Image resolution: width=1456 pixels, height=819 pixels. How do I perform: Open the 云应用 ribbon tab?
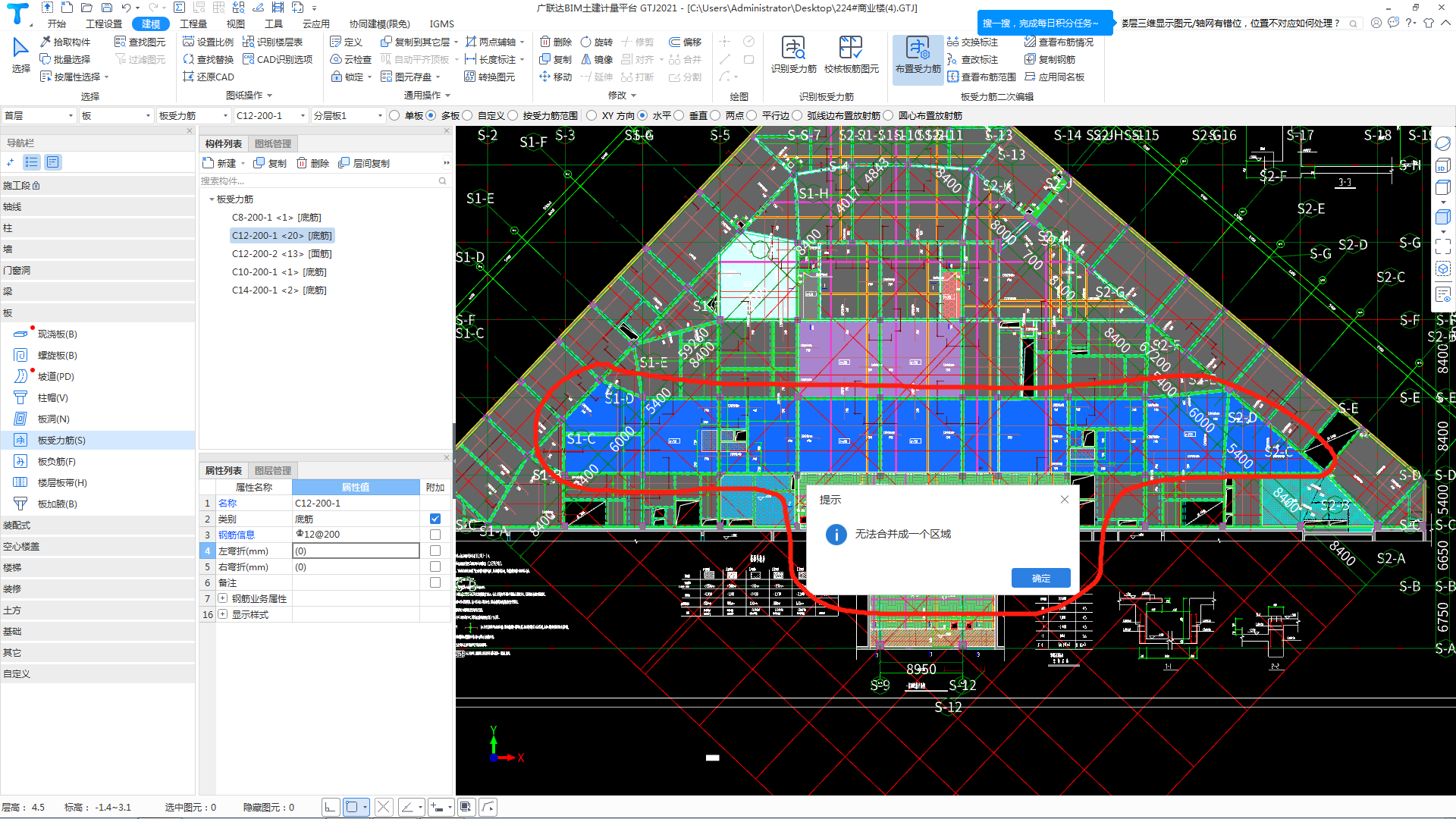(x=315, y=24)
